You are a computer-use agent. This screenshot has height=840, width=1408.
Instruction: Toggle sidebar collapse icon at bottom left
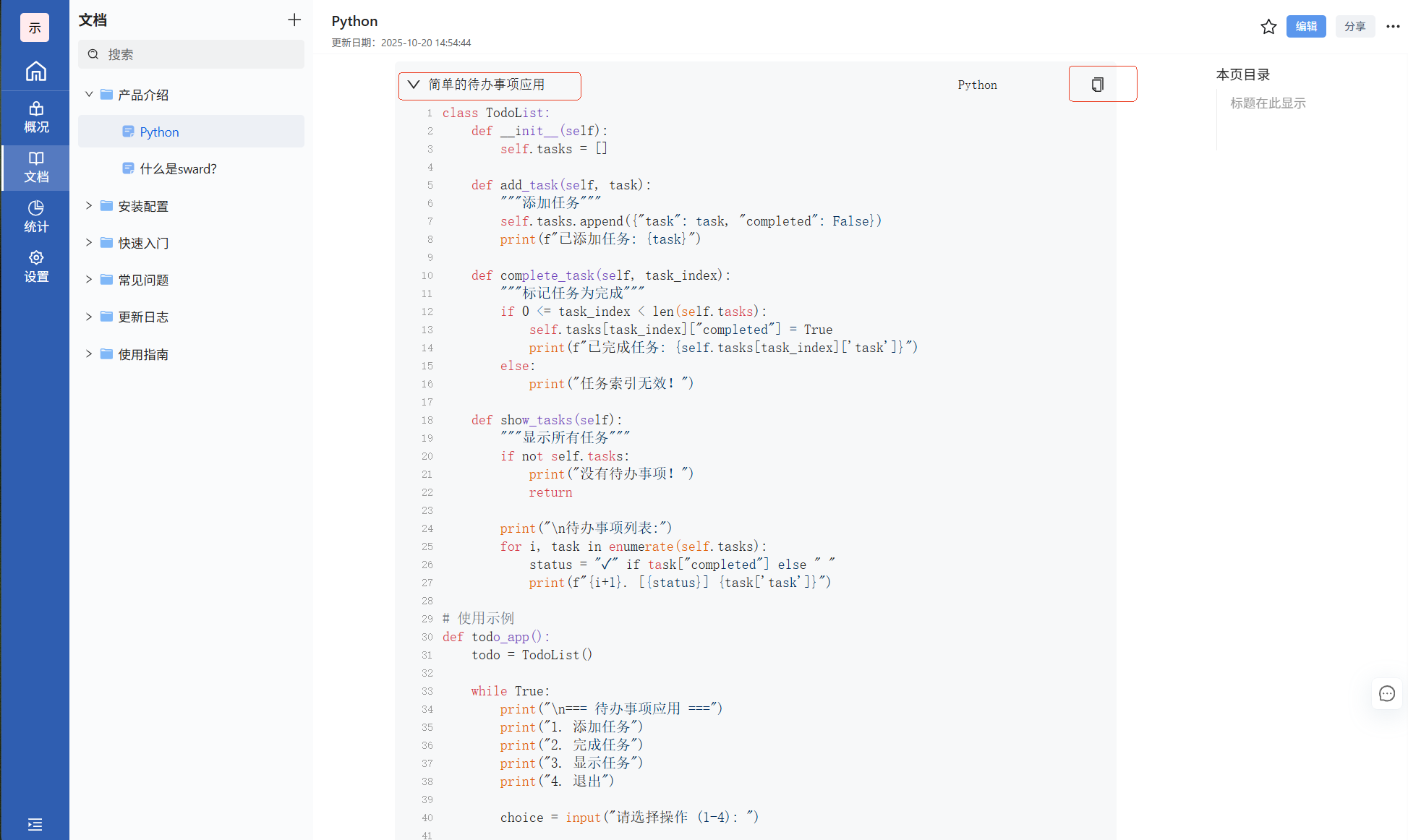click(35, 824)
